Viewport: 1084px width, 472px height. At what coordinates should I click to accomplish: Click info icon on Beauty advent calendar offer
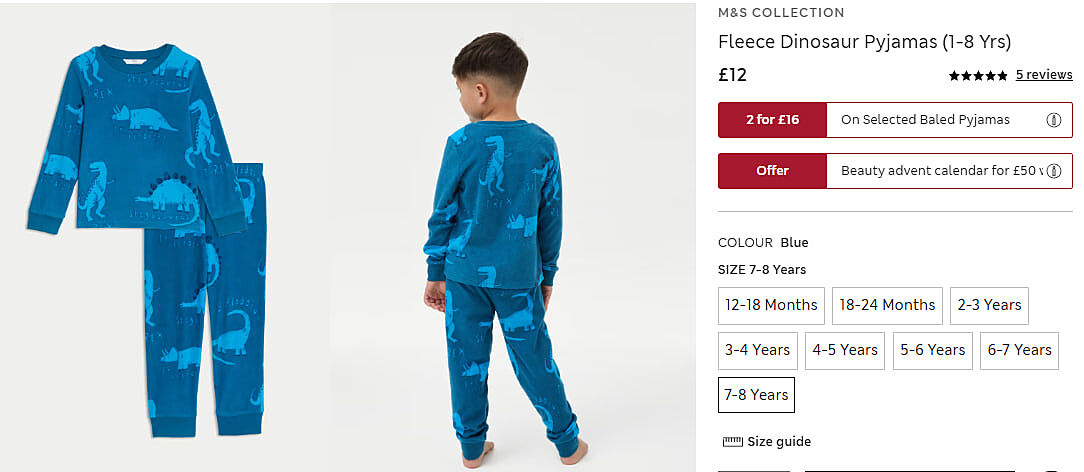pyautogui.click(x=1053, y=171)
